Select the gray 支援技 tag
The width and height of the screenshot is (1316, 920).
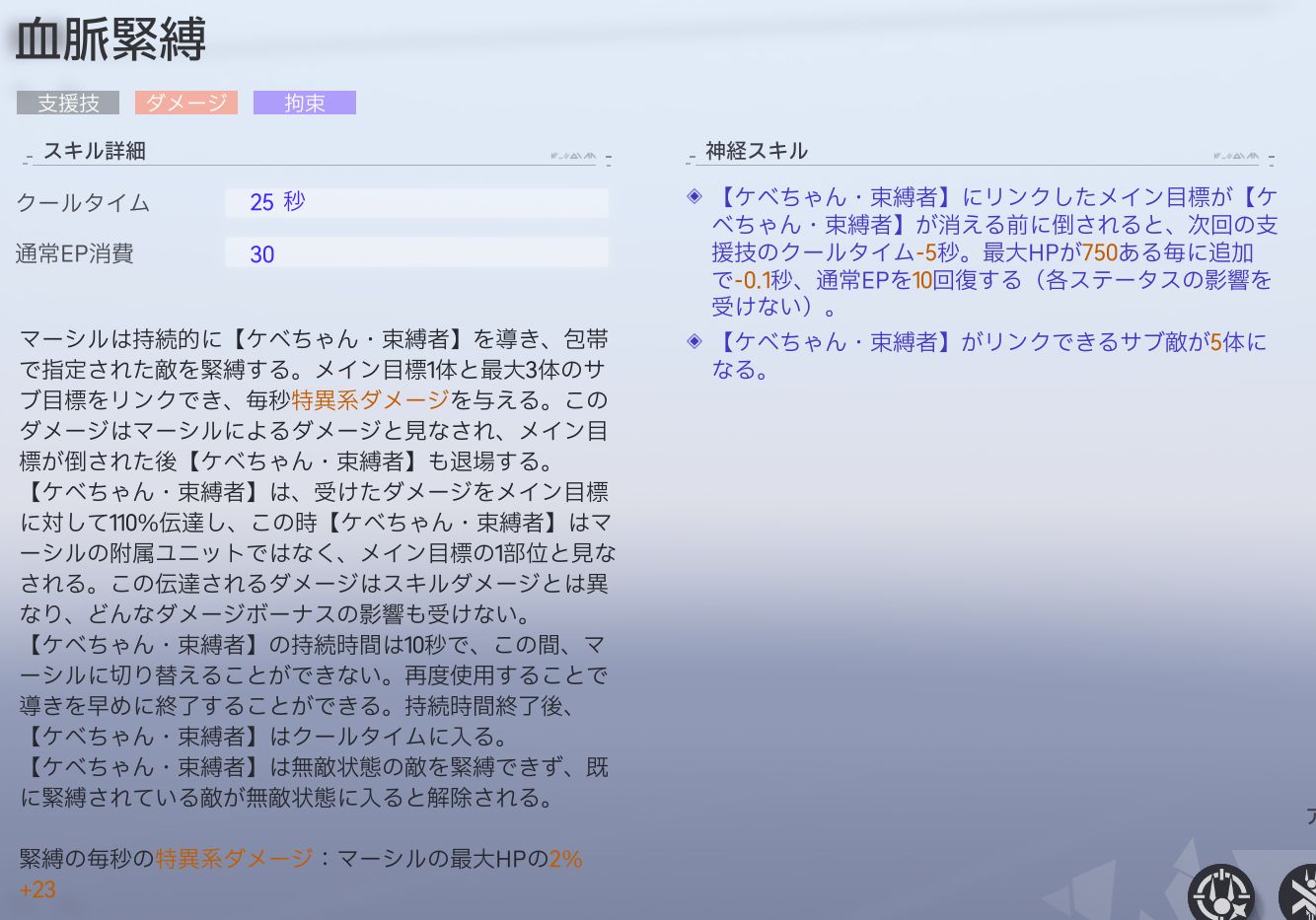tap(68, 103)
